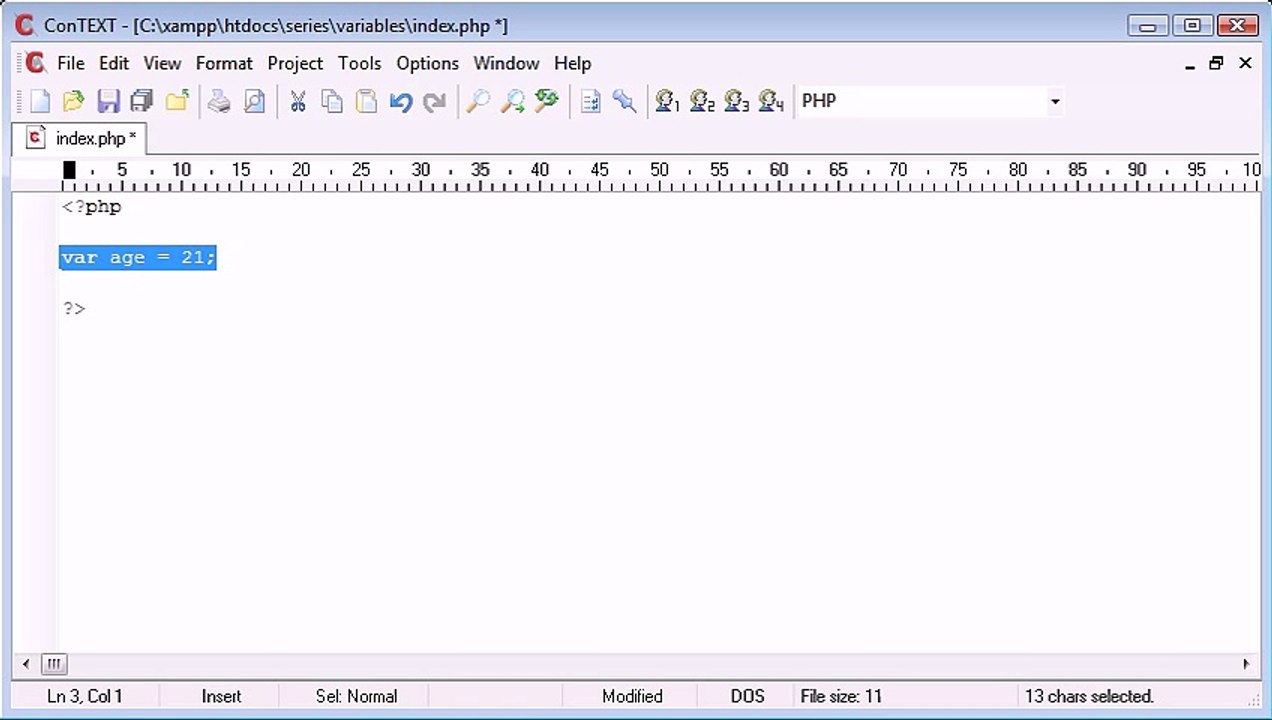The width and height of the screenshot is (1272, 720).
Task: Click the 'Insert' status bar indicator
Action: pos(221,696)
